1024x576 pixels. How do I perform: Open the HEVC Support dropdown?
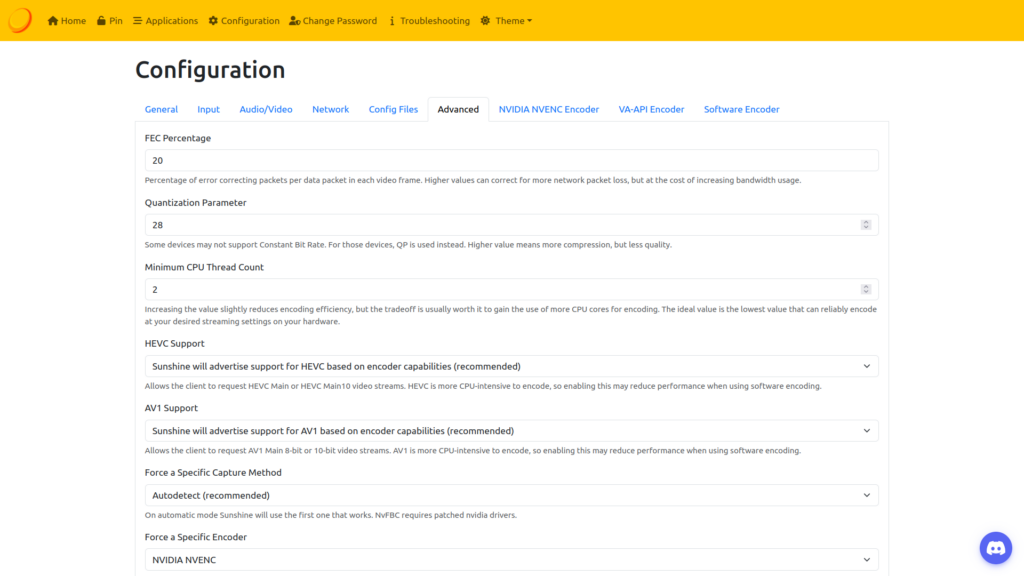[511, 366]
